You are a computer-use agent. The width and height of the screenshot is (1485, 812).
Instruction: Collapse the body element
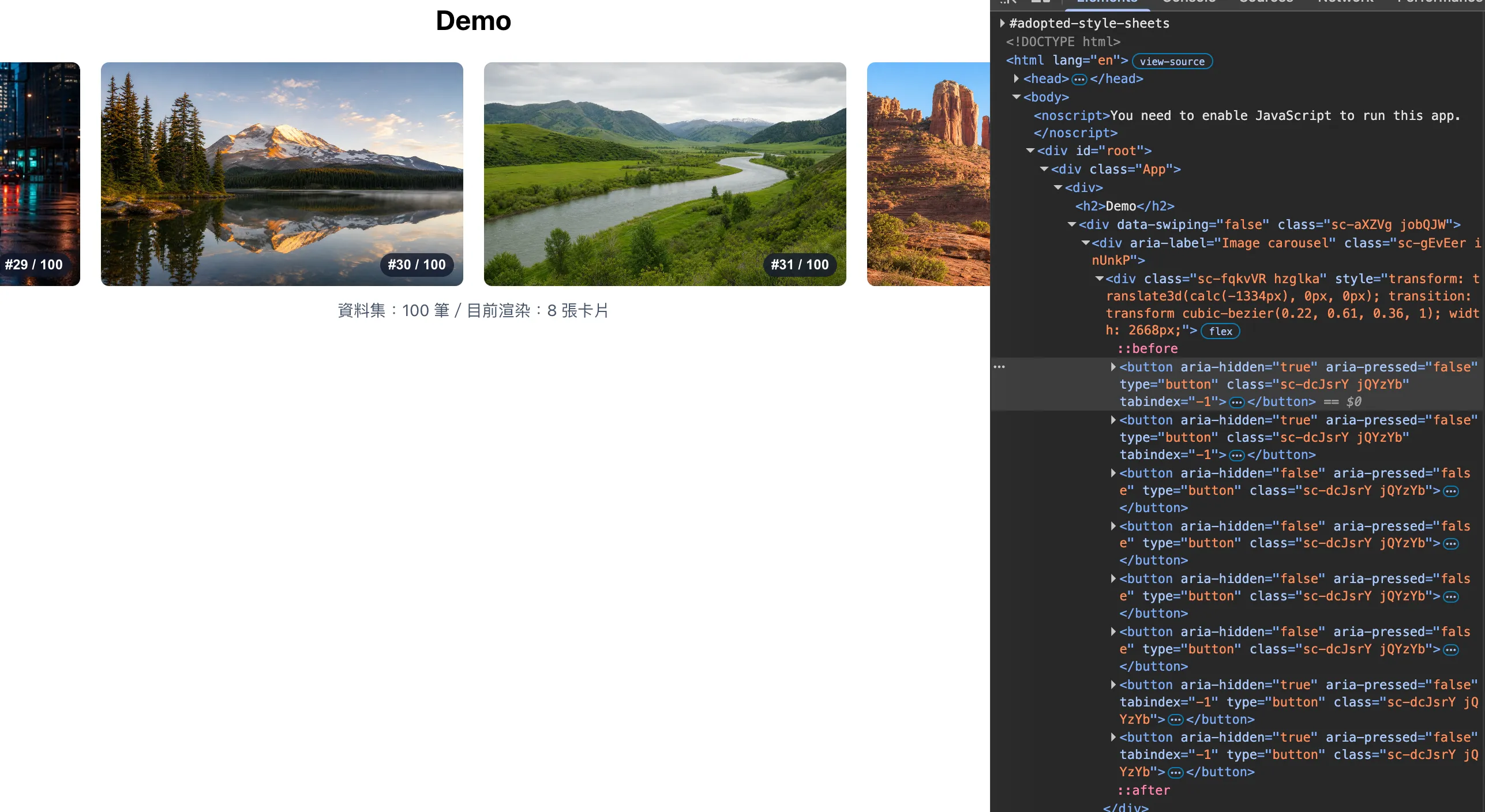(1017, 97)
